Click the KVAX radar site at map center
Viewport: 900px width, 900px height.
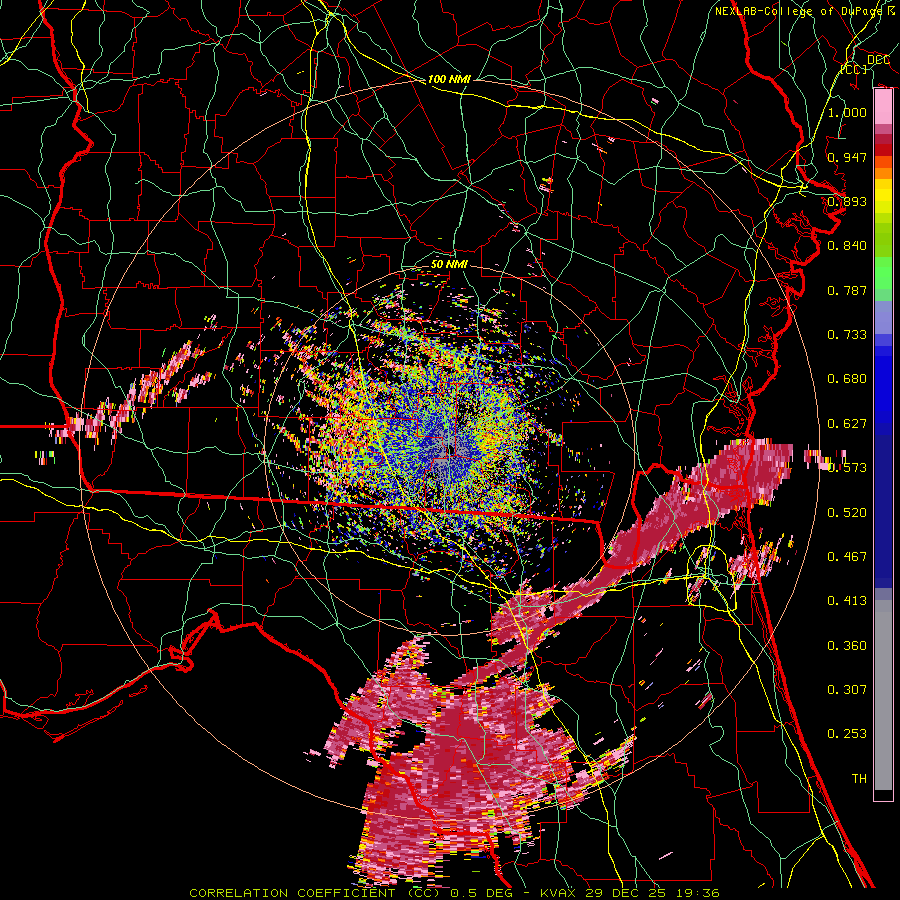(x=449, y=449)
